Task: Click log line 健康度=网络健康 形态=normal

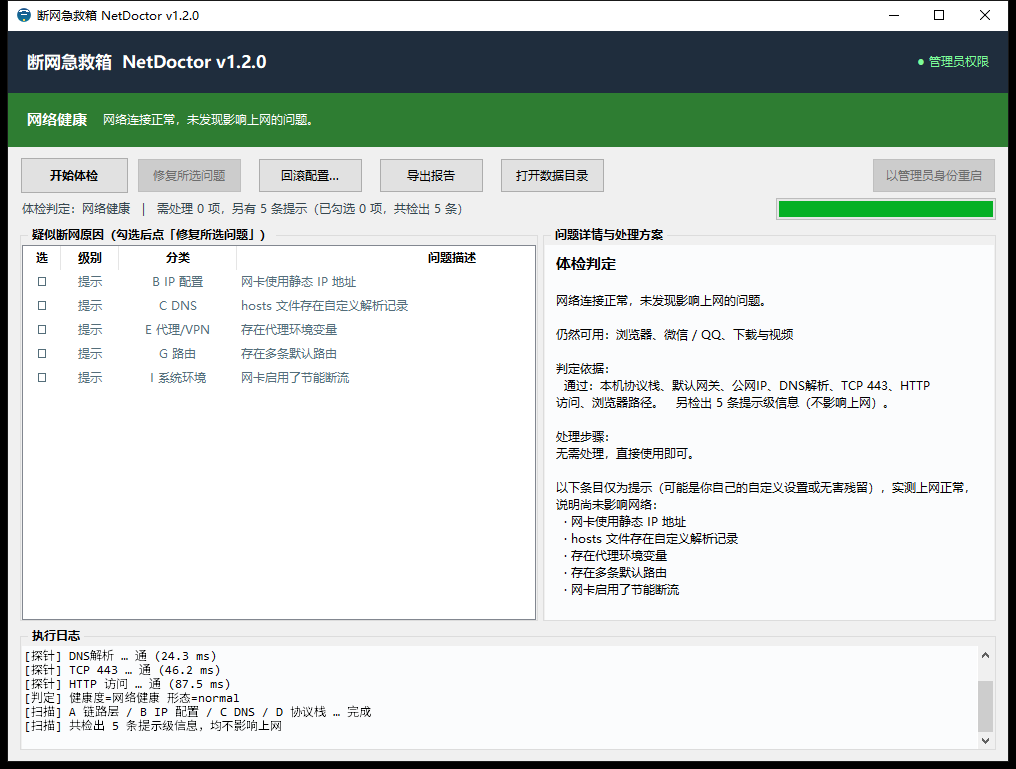Action: [132, 698]
